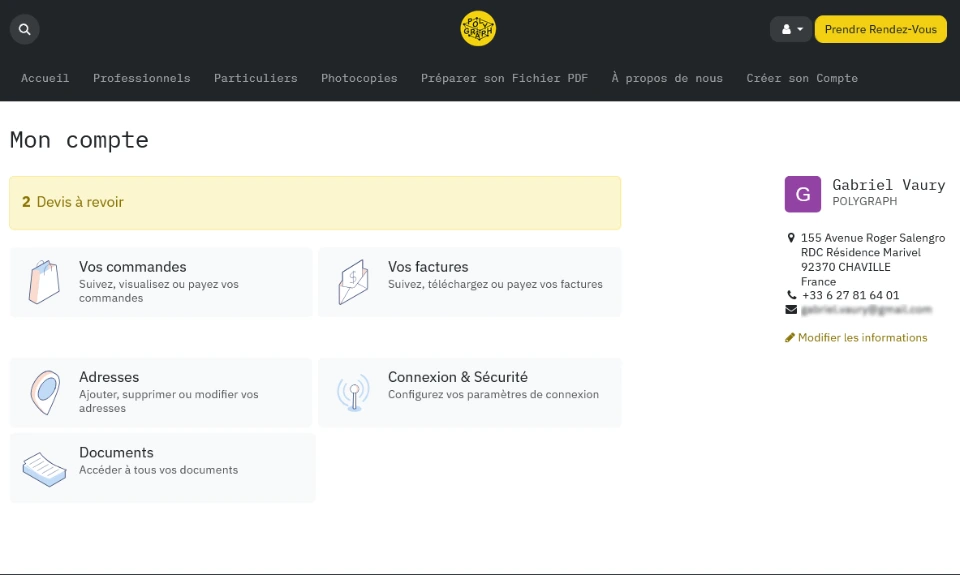Click the invoice envelope icon
The image size is (960, 575).
coord(353,282)
